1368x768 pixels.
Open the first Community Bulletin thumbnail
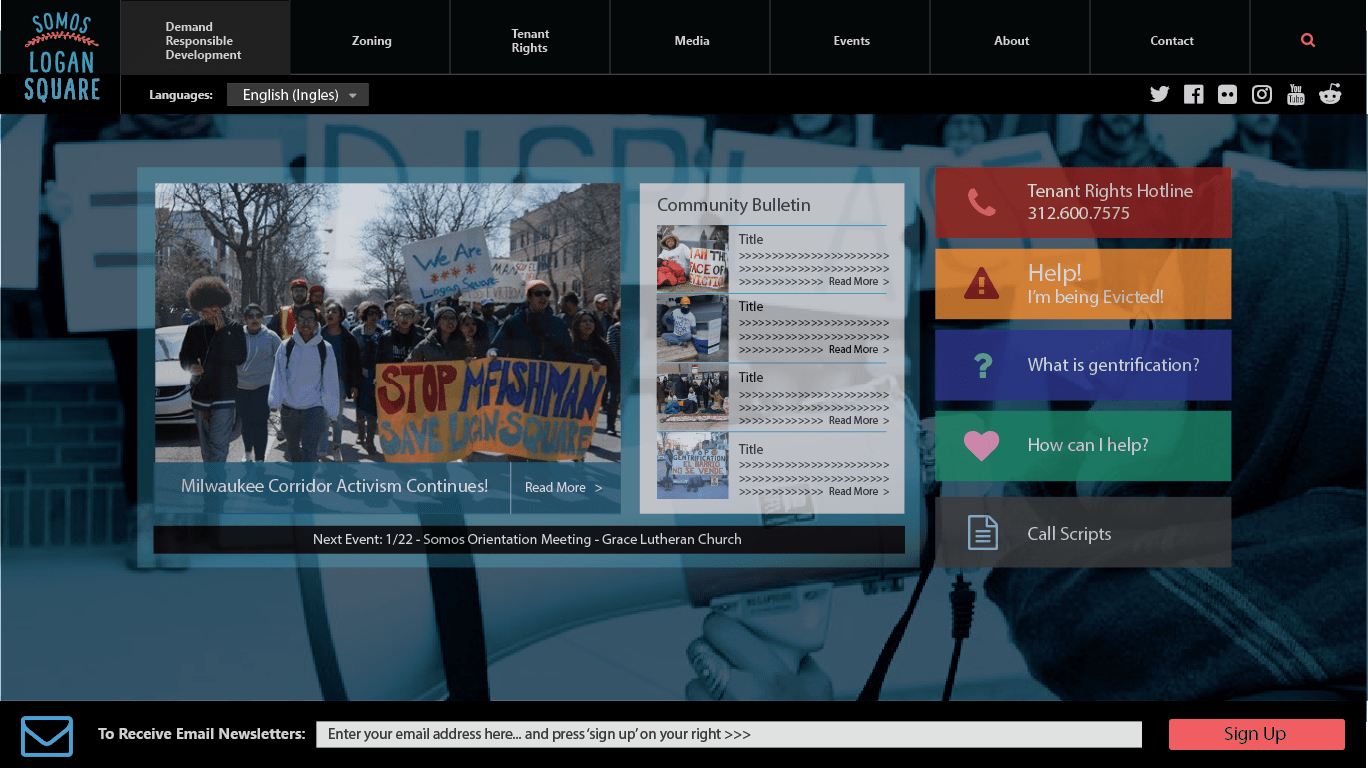point(692,258)
